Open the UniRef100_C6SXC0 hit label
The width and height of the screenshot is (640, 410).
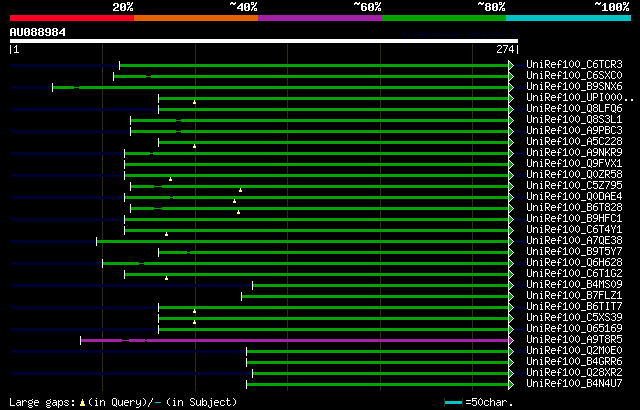[574, 75]
